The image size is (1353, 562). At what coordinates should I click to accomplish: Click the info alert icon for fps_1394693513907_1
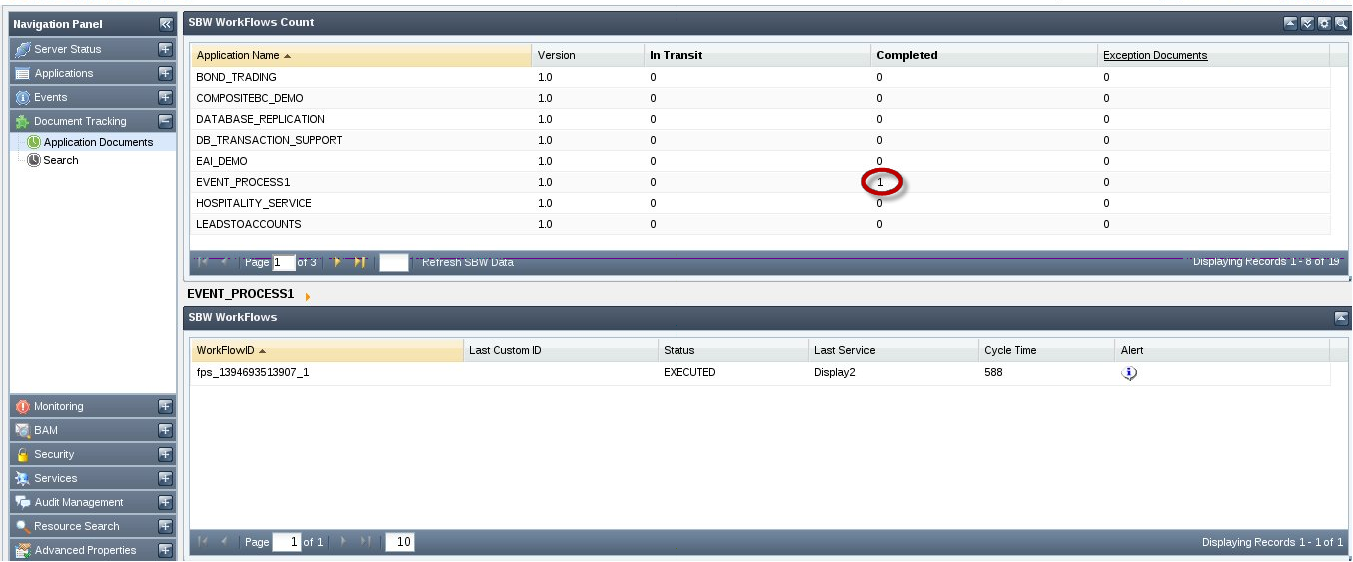coord(1129,373)
